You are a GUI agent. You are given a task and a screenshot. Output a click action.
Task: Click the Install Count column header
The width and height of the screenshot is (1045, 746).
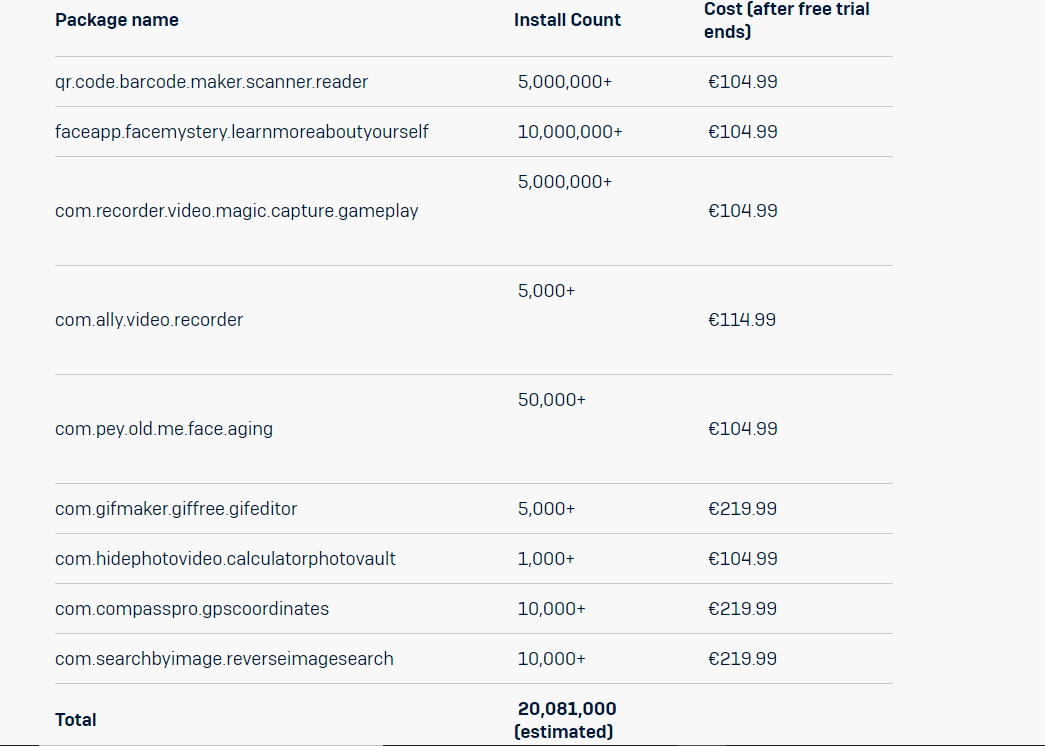(x=567, y=20)
